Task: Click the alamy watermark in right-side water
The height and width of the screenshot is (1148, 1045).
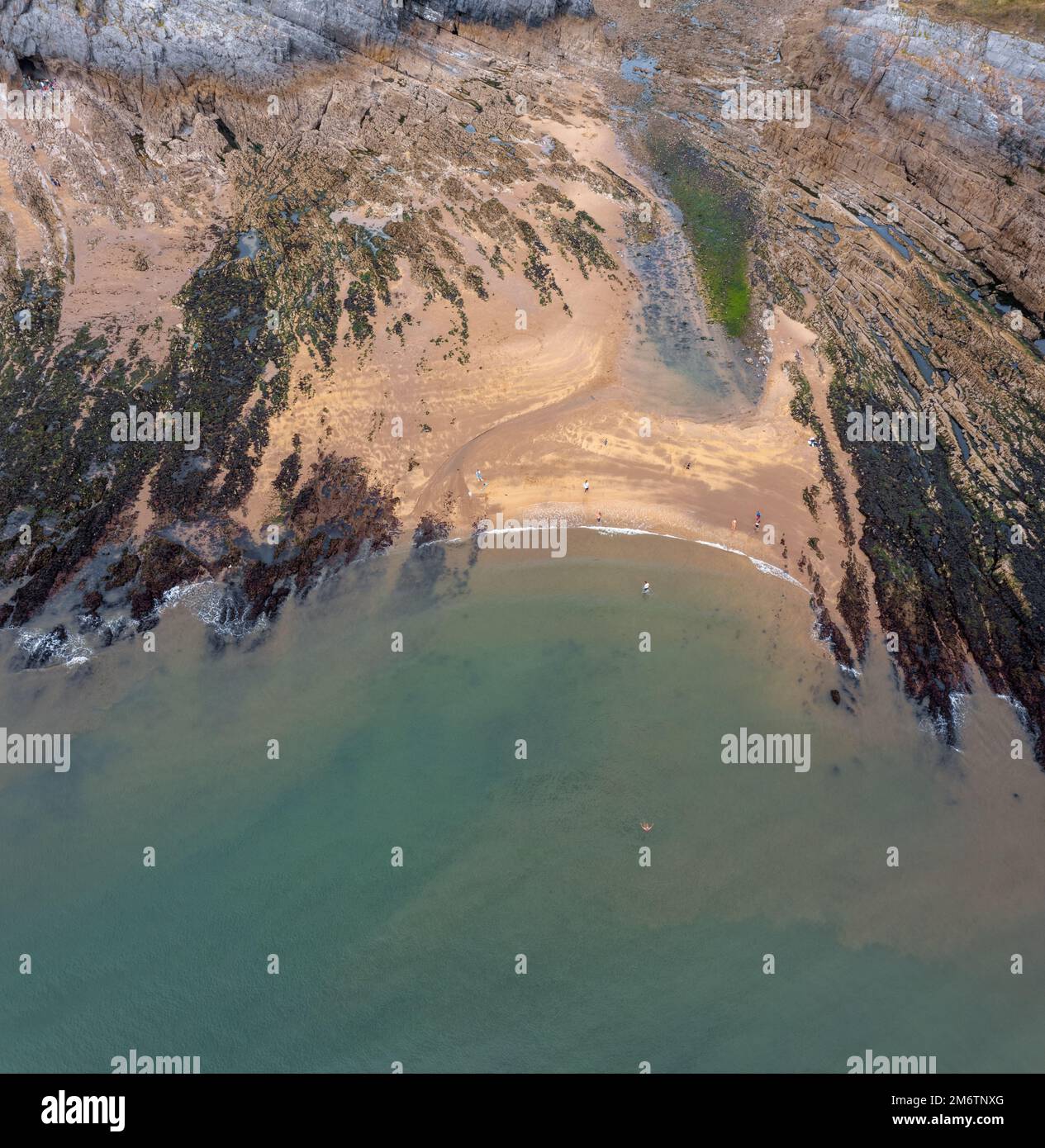Action: point(766,748)
